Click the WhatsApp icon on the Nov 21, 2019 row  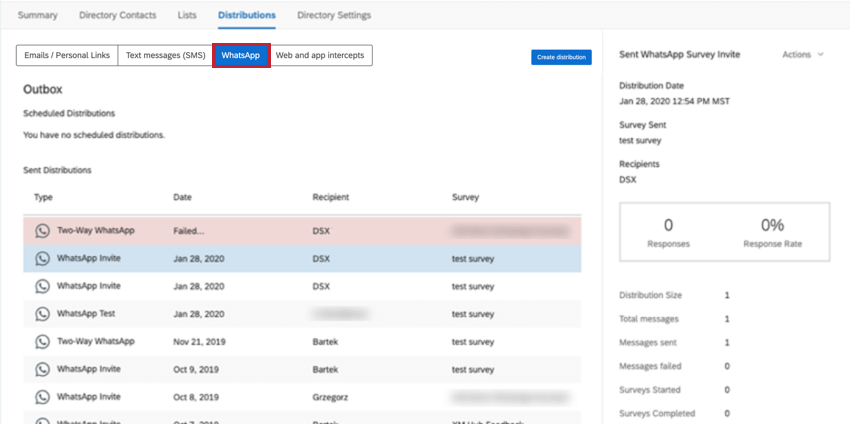[42, 342]
